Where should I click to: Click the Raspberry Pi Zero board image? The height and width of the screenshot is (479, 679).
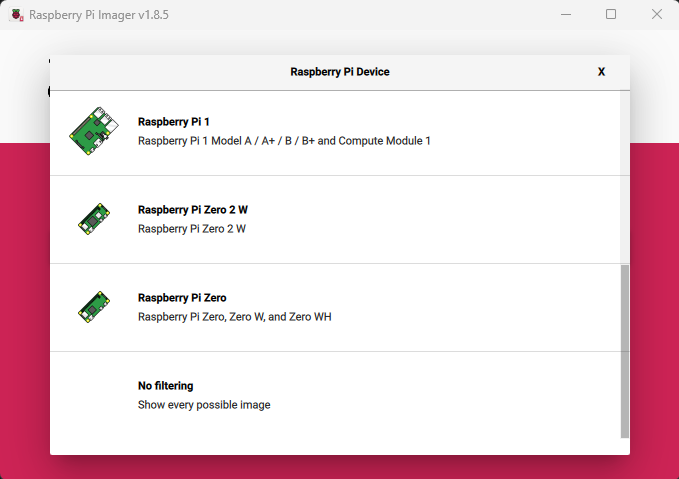[95, 307]
